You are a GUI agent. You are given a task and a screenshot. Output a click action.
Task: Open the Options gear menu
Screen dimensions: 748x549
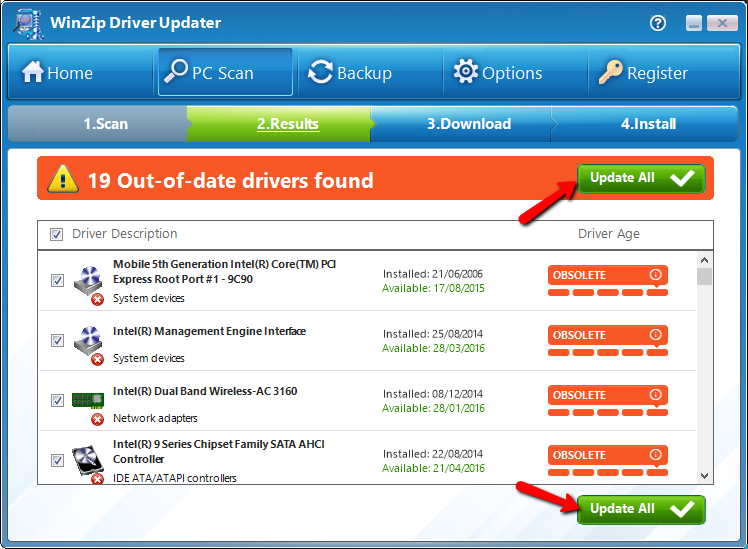[497, 72]
